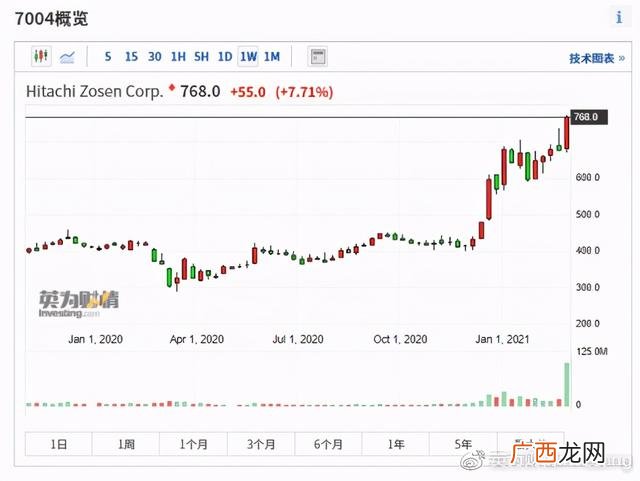Show the 1周 time range

pyautogui.click(x=126, y=444)
